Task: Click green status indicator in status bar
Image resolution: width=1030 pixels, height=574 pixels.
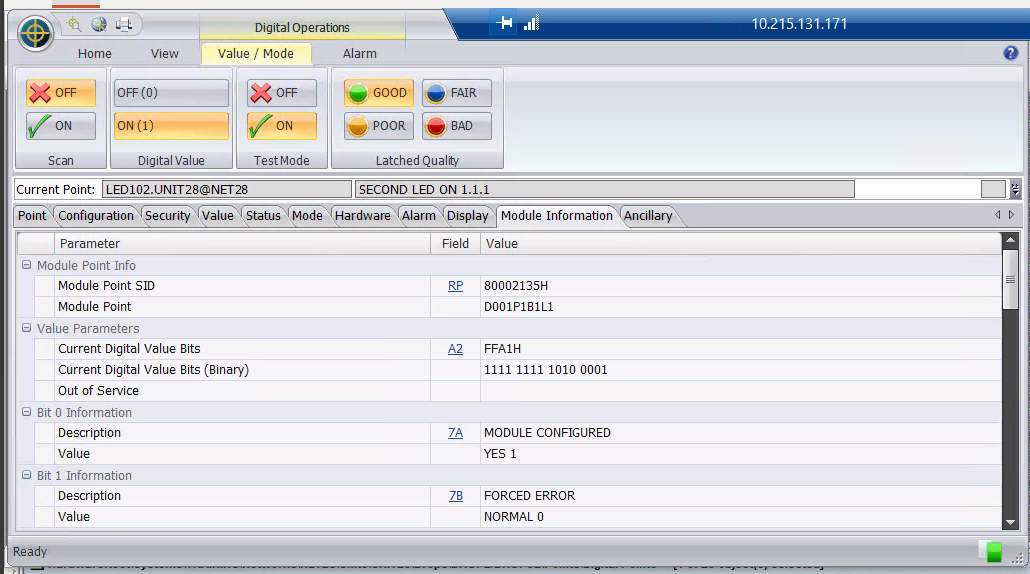Action: [993, 552]
